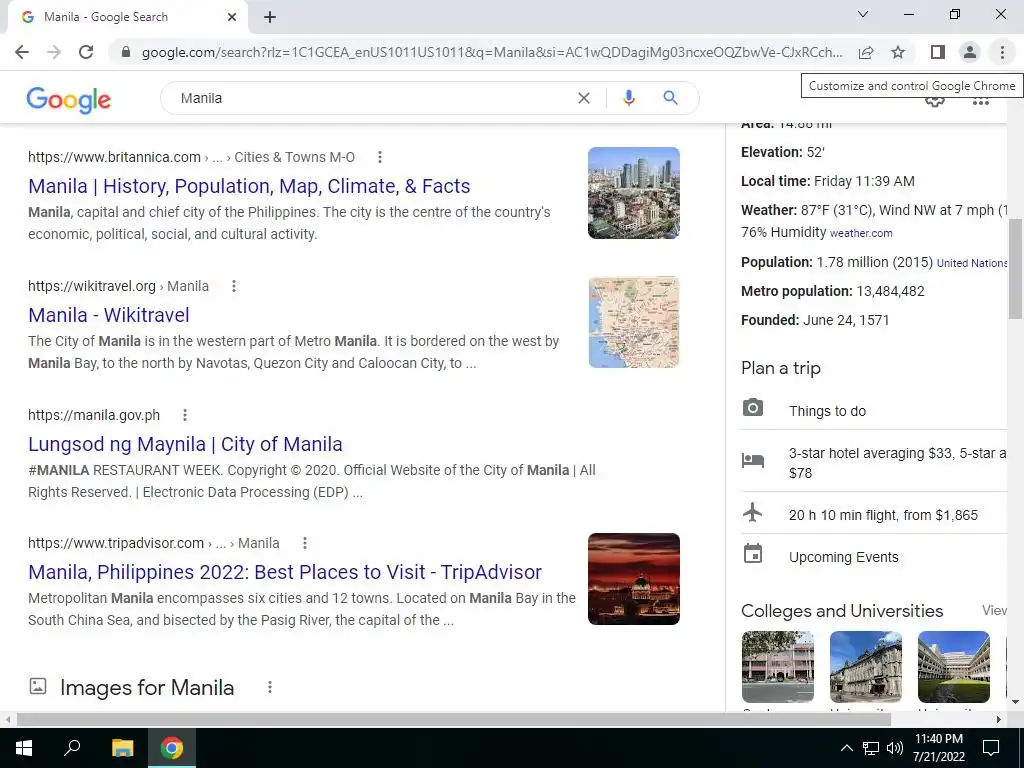Bookmark this tab with star icon

(898, 52)
